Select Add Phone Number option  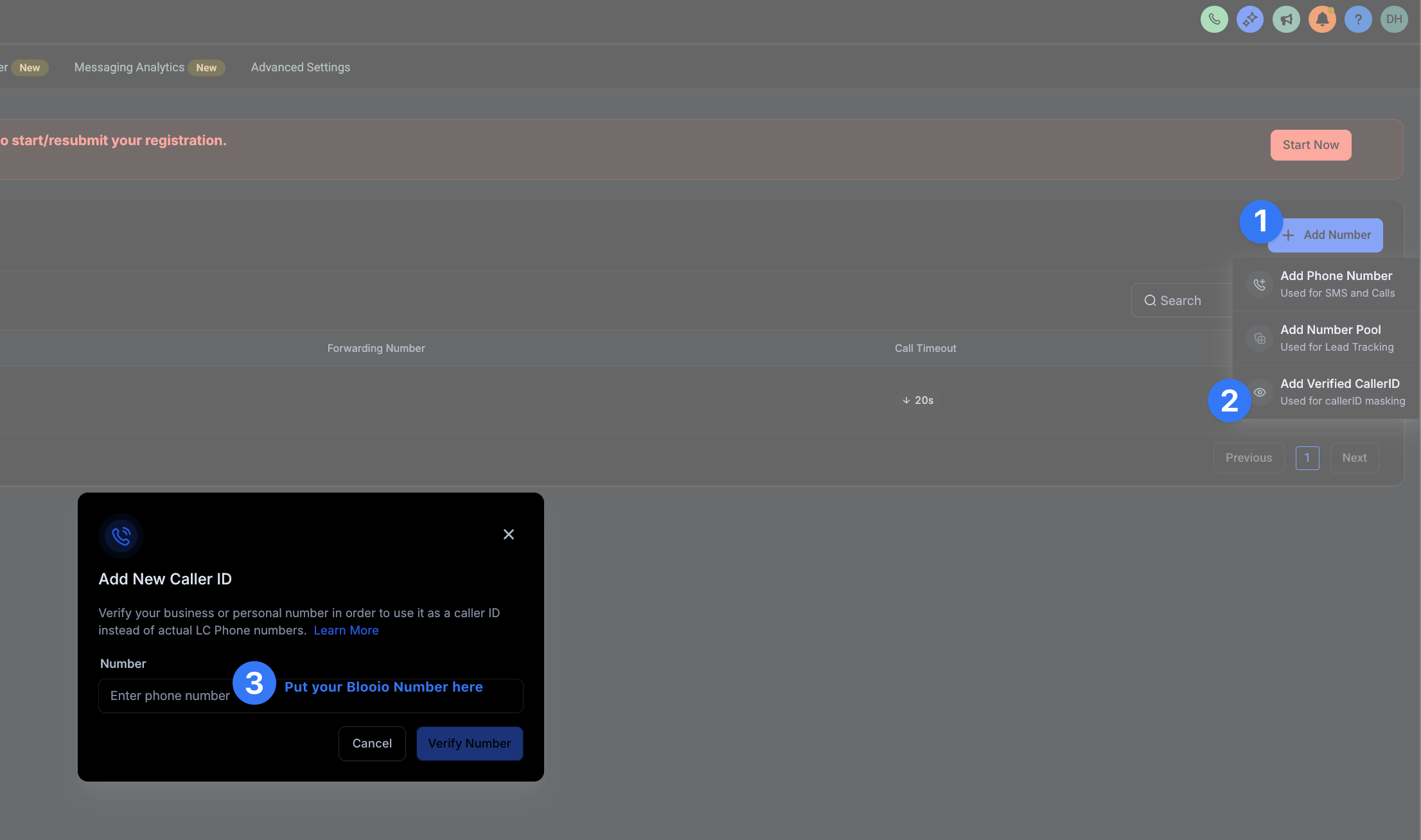(x=1326, y=284)
